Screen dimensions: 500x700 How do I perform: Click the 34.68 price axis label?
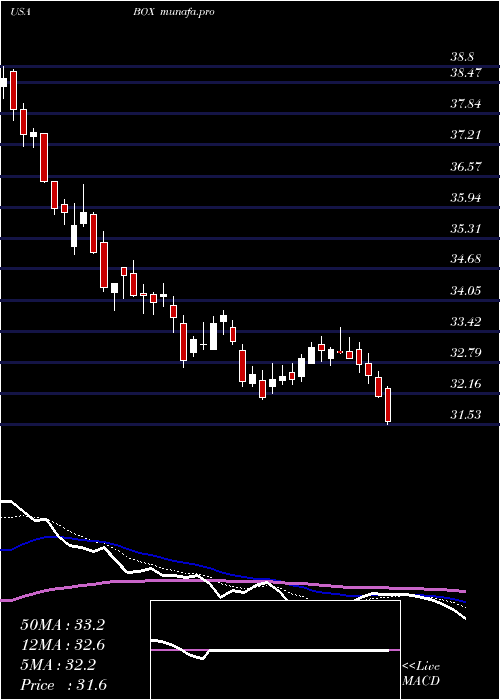pyautogui.click(x=466, y=258)
